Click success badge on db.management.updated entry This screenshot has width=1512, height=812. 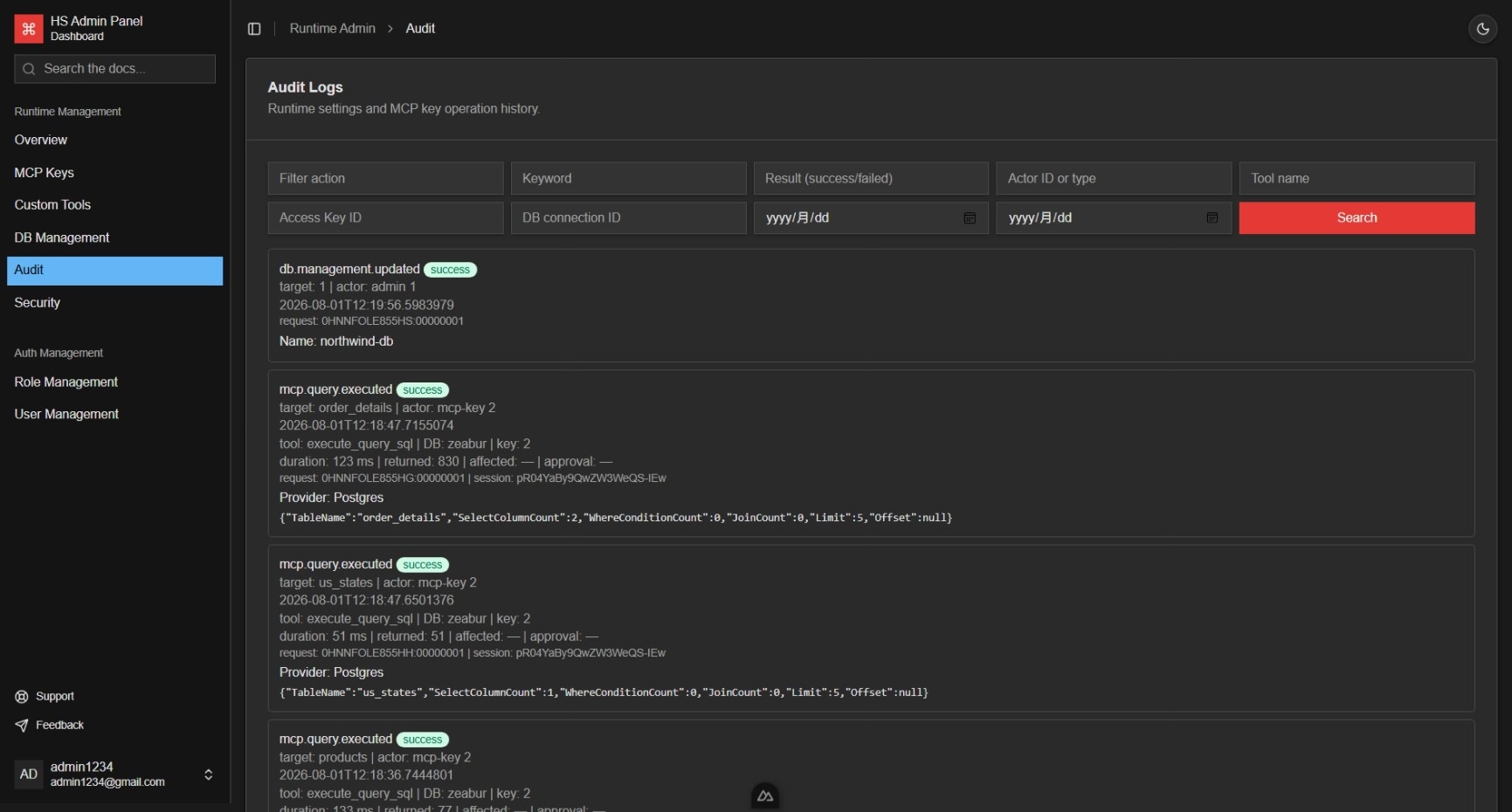[x=450, y=270]
